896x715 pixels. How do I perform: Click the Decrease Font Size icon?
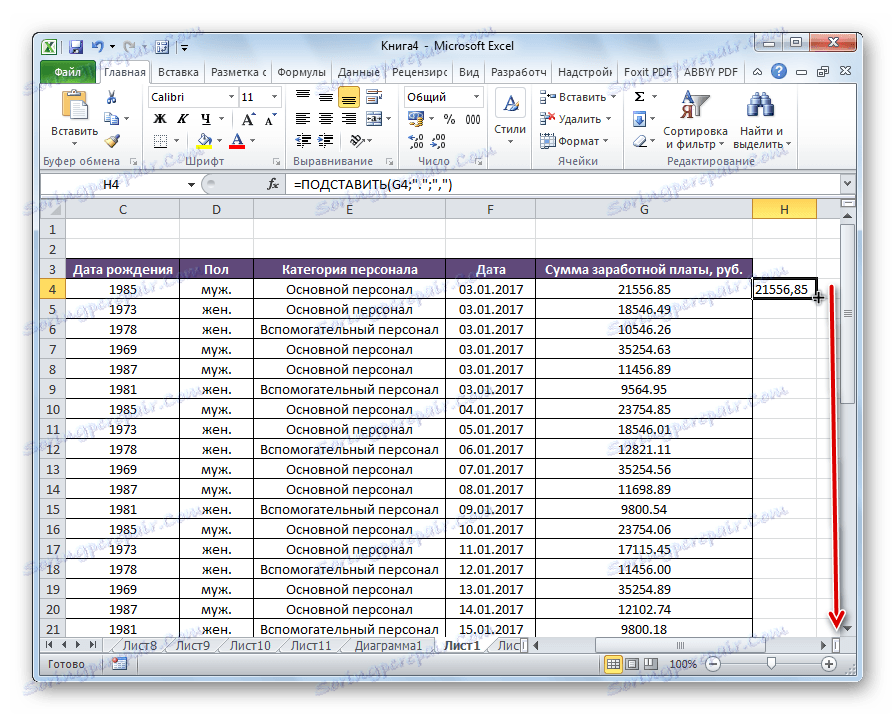point(270,119)
